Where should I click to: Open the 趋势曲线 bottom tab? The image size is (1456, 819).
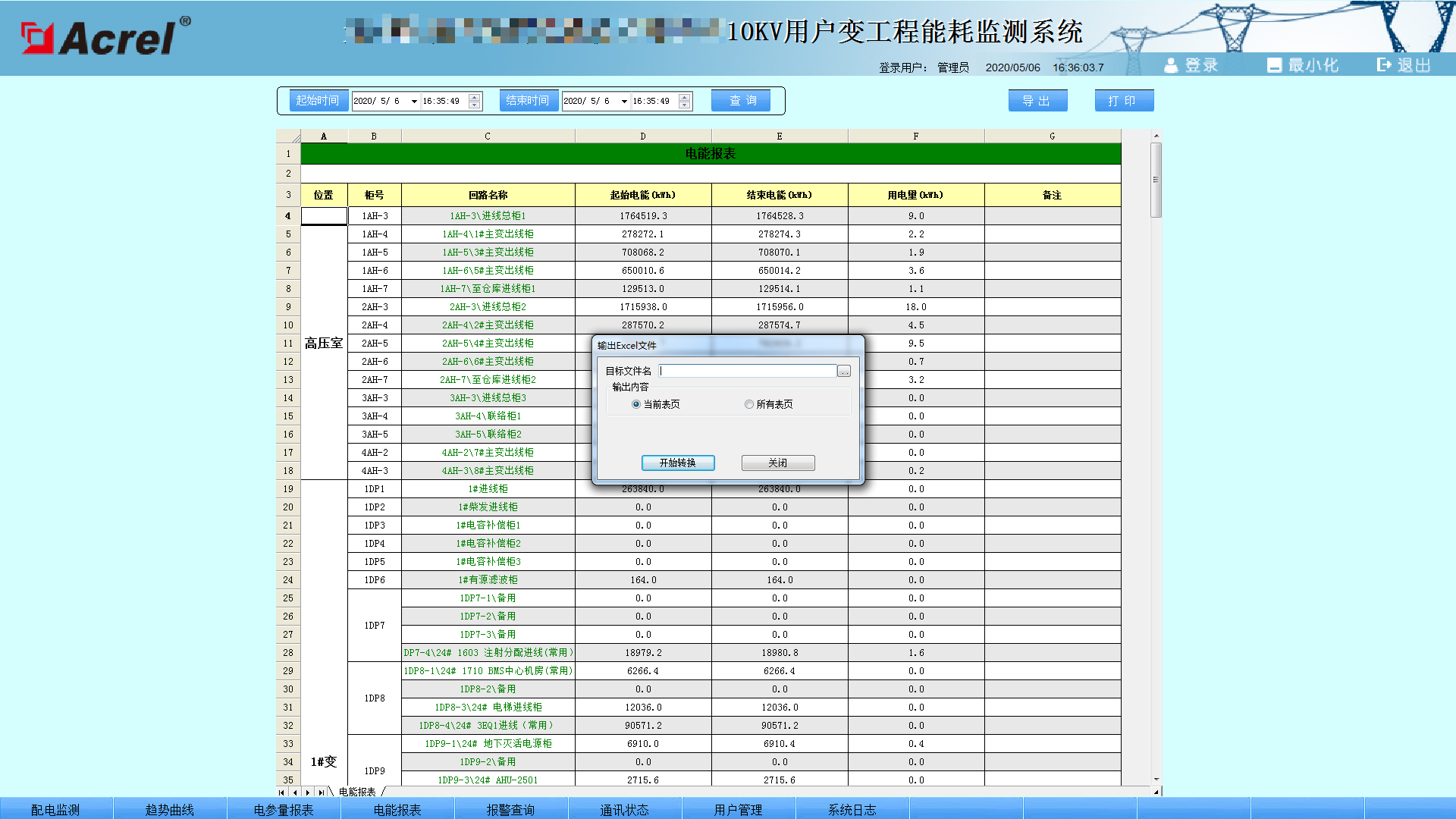coord(169,810)
